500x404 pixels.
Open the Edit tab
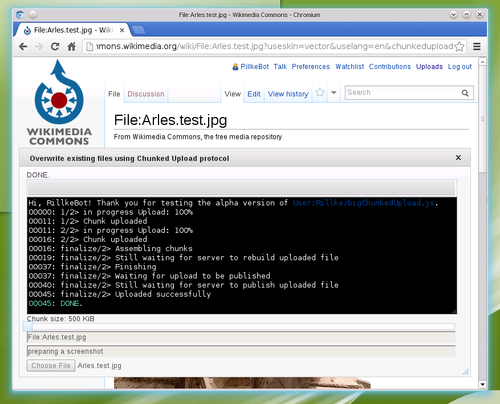pyautogui.click(x=254, y=94)
